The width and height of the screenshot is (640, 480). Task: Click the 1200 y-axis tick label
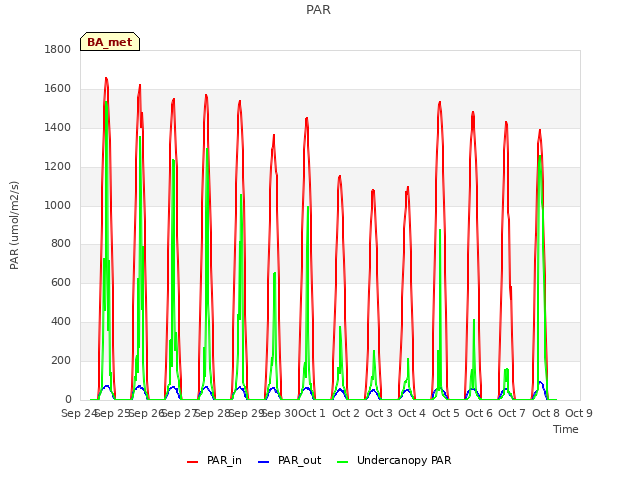(x=58, y=167)
